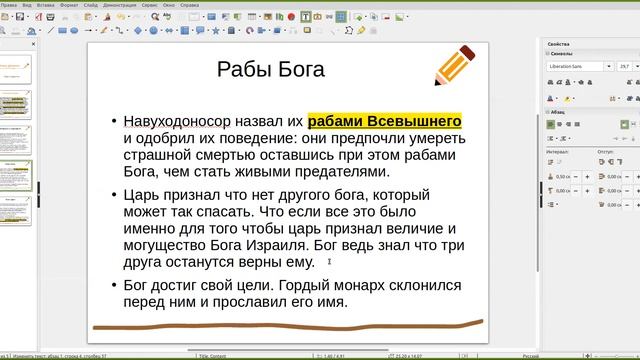Screen dimensions: 640x360
Task: Collapse the Абзац section
Action: pos(548,112)
